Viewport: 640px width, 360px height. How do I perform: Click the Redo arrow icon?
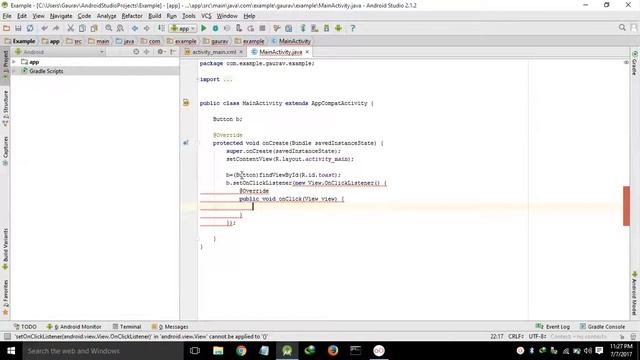(56, 28)
